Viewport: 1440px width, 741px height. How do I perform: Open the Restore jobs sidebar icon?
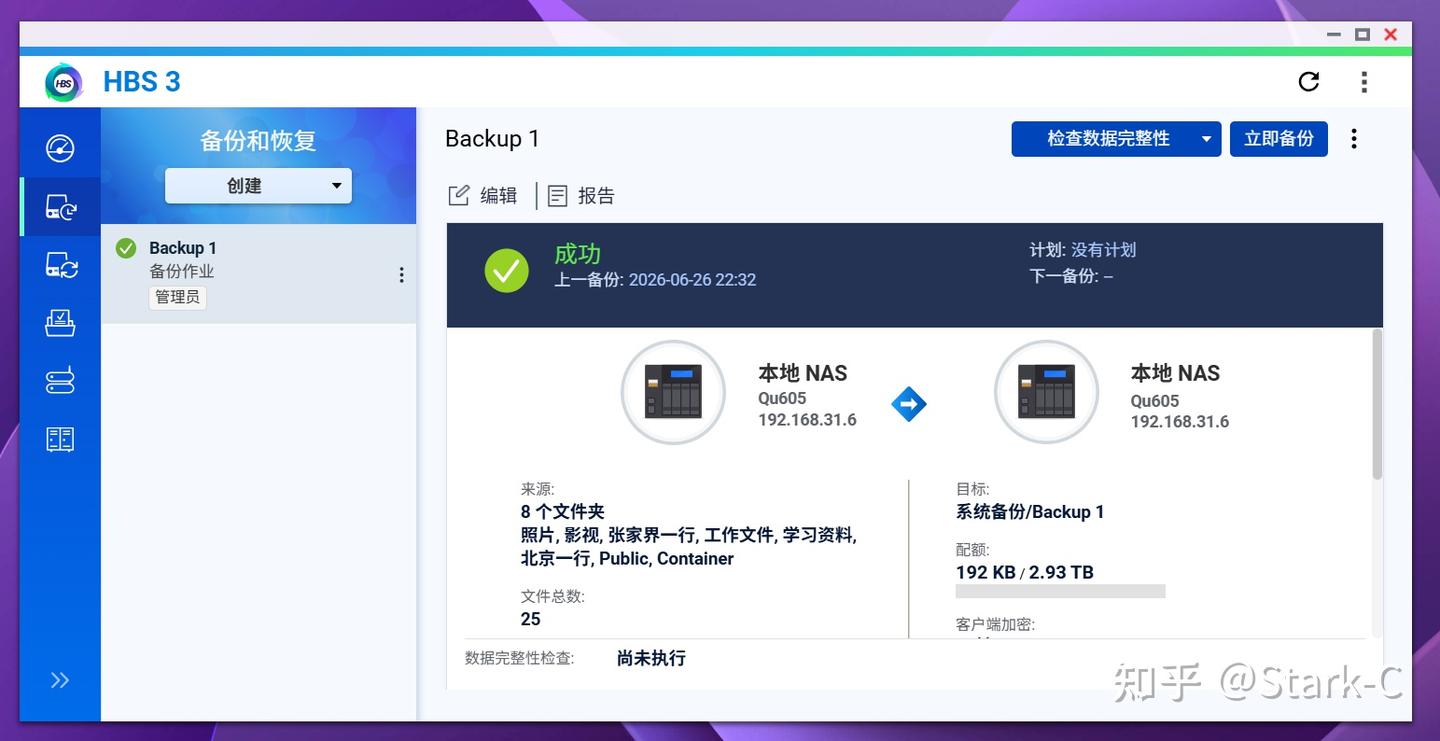coord(60,323)
